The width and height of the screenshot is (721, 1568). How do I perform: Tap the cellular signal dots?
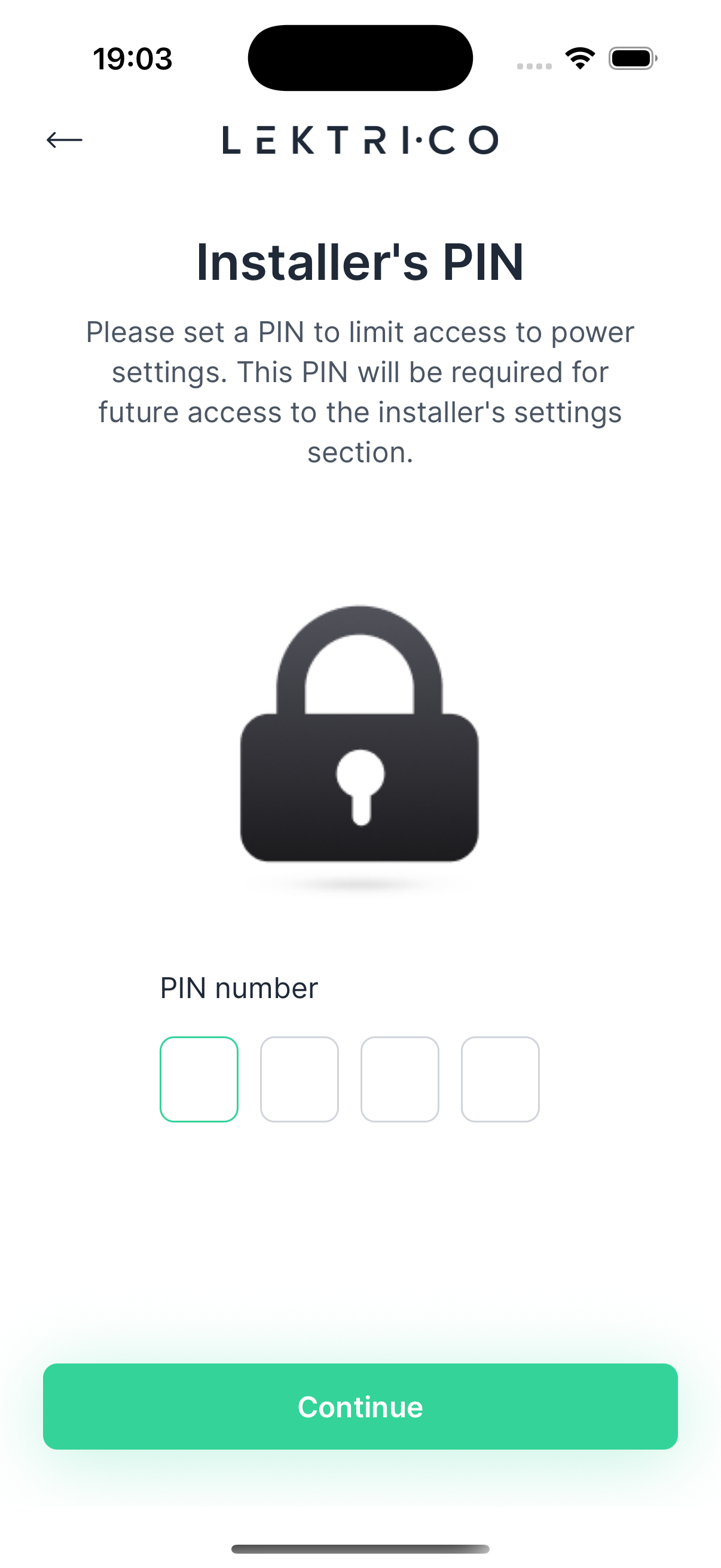point(534,66)
